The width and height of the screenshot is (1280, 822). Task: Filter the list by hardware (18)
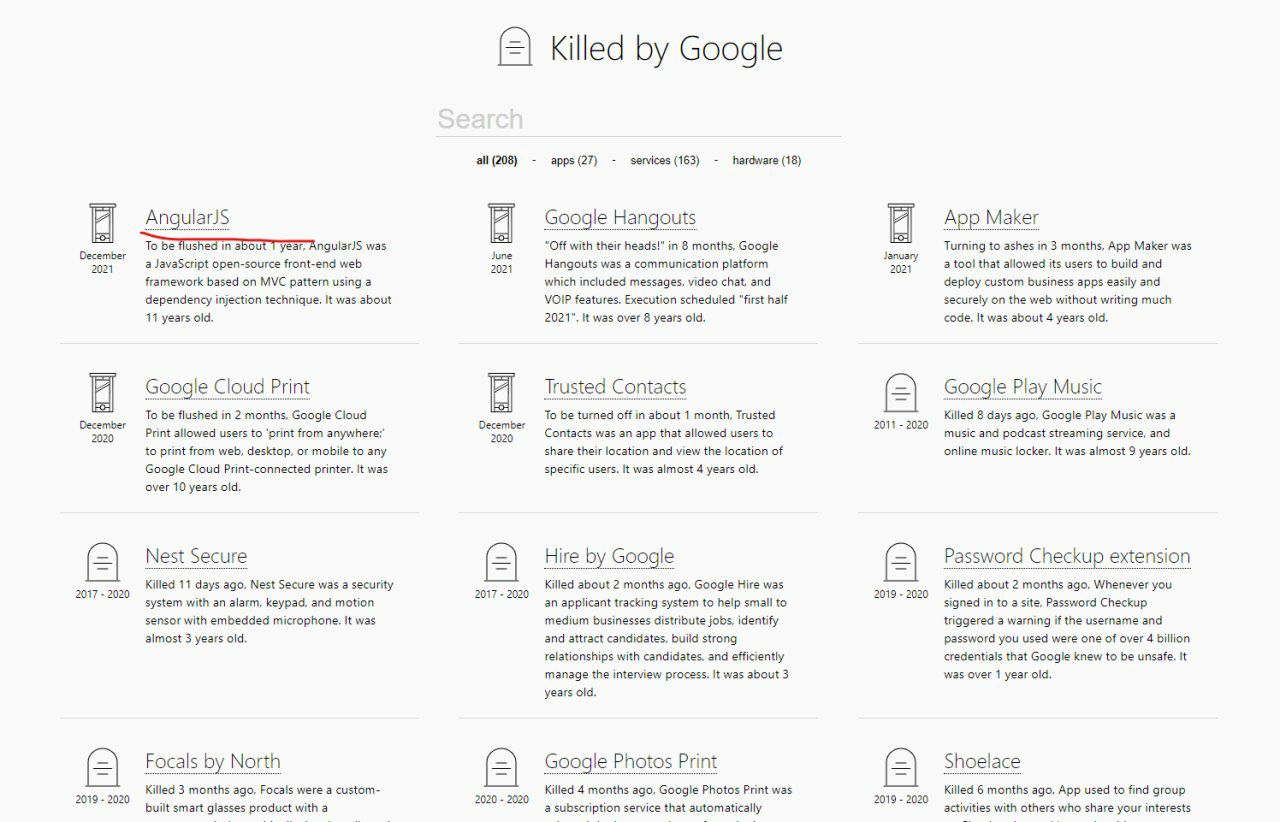[x=766, y=160]
